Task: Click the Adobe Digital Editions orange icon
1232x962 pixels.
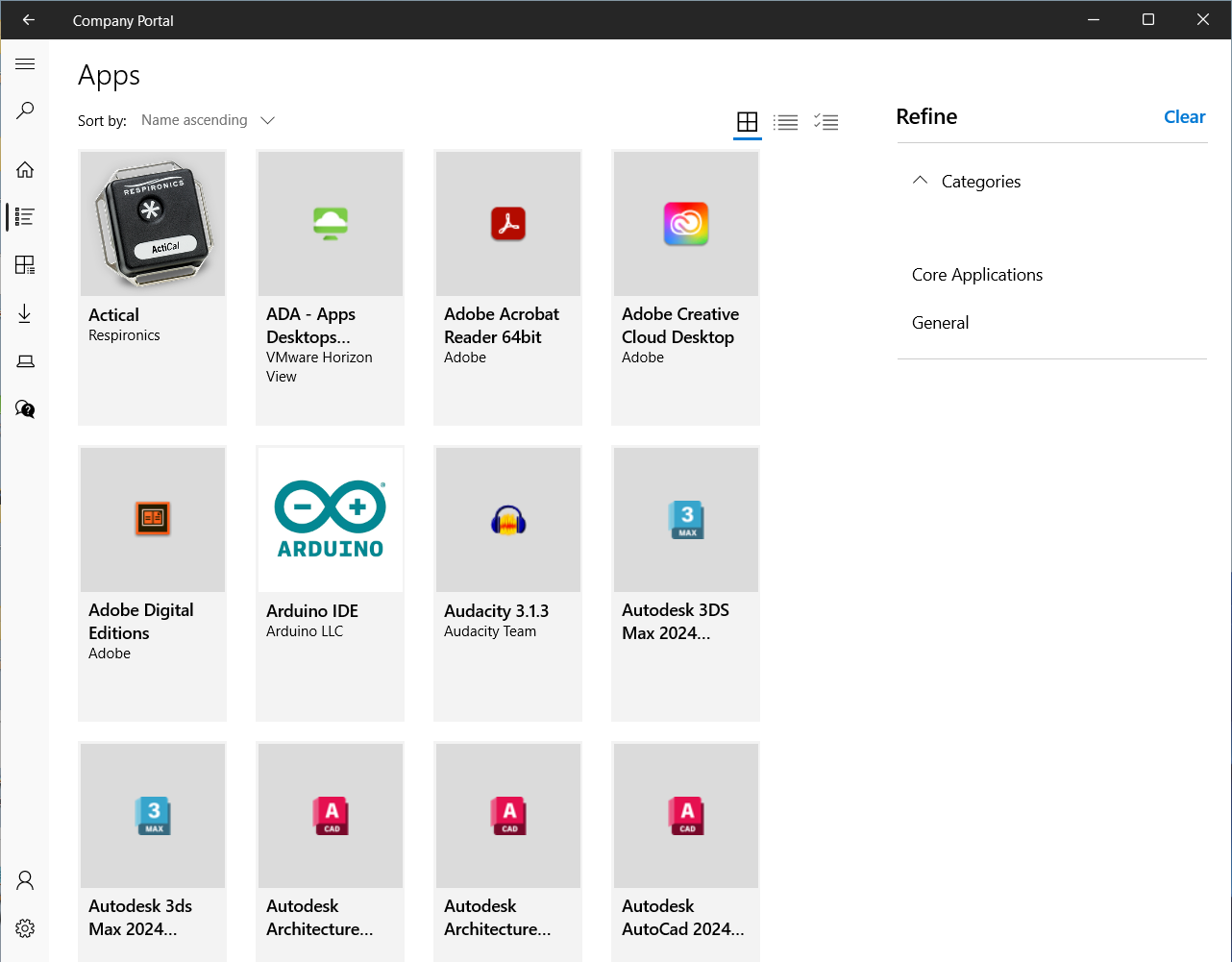Action: point(153,519)
